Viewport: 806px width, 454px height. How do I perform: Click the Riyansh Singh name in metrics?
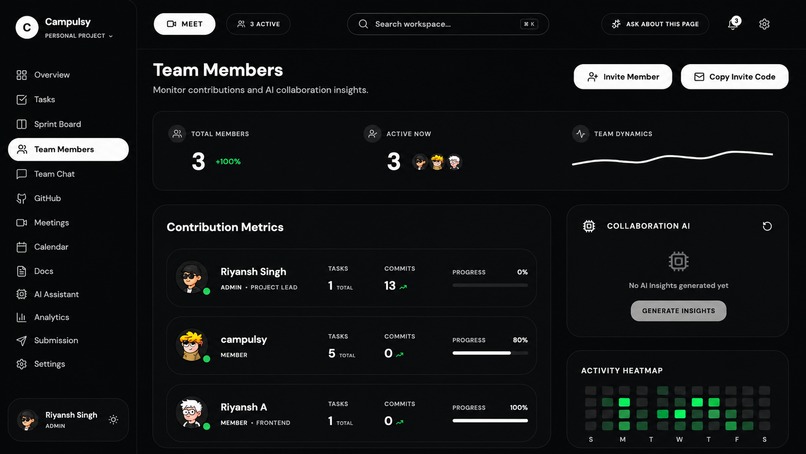coord(253,272)
